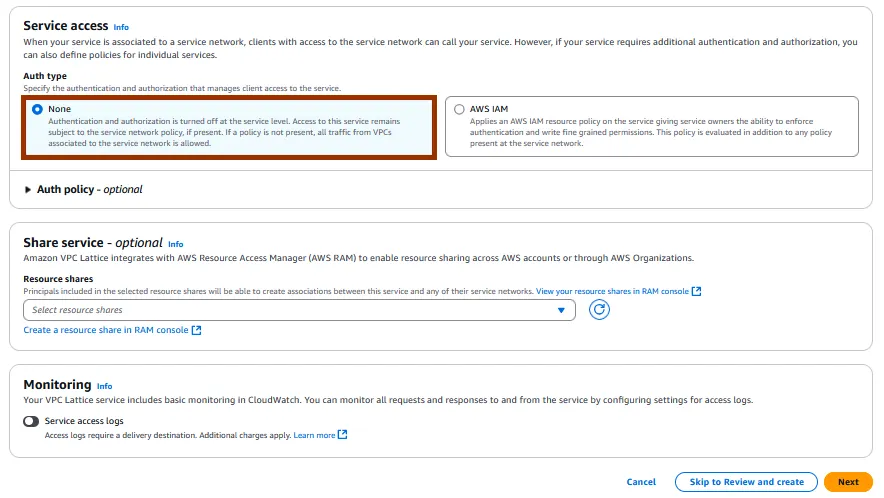884x498 pixels.
Task: Expand the Auth policy optional section
Action: (x=28, y=189)
